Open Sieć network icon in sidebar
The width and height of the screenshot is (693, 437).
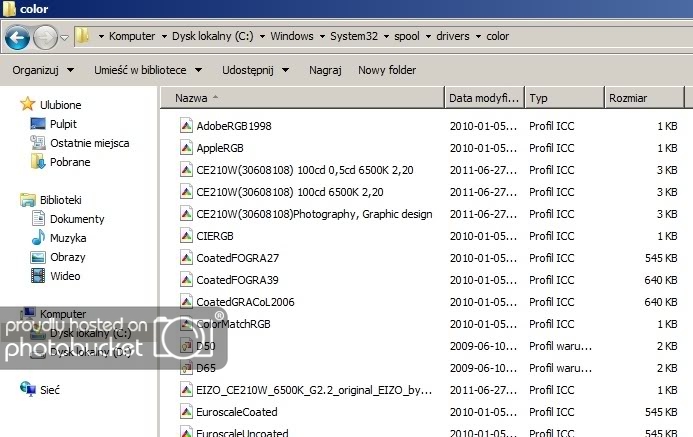coord(27,389)
